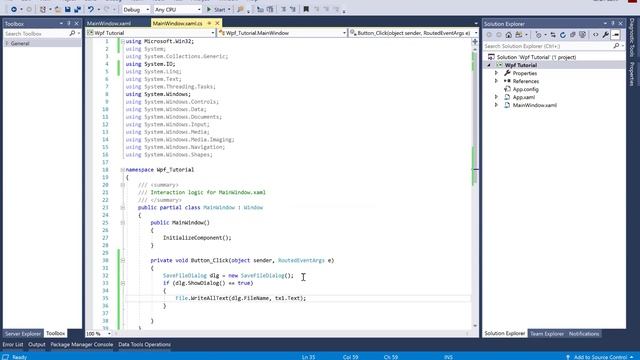Collapse the Button_Click method outline
Viewport: 640px width, 360px height.
pyautogui.click(x=122, y=260)
